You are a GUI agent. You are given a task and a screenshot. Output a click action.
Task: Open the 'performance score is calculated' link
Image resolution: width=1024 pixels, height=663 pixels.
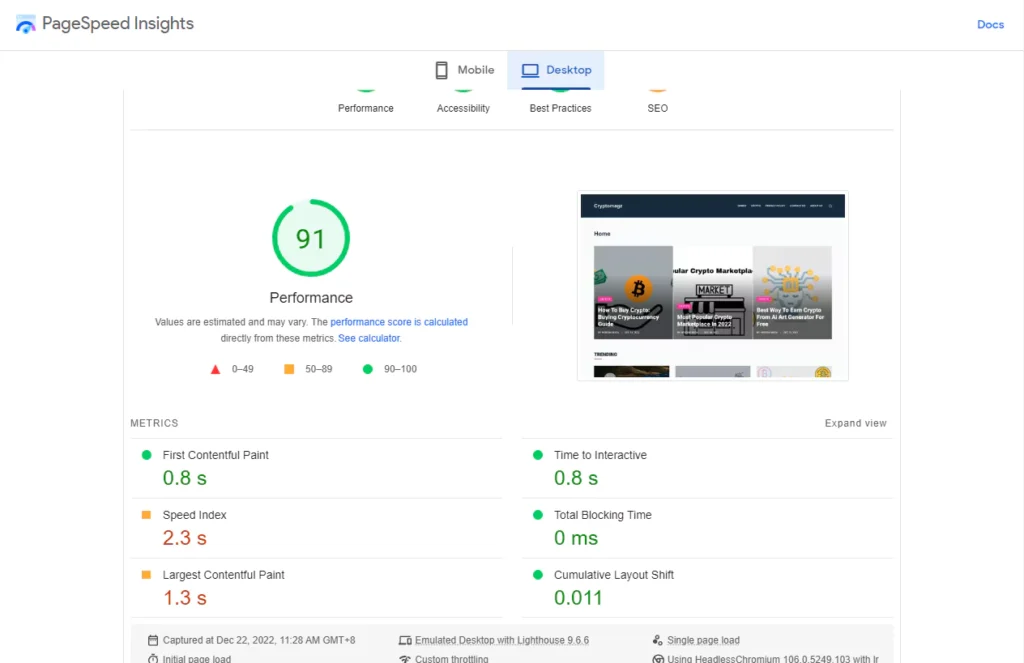[399, 322]
